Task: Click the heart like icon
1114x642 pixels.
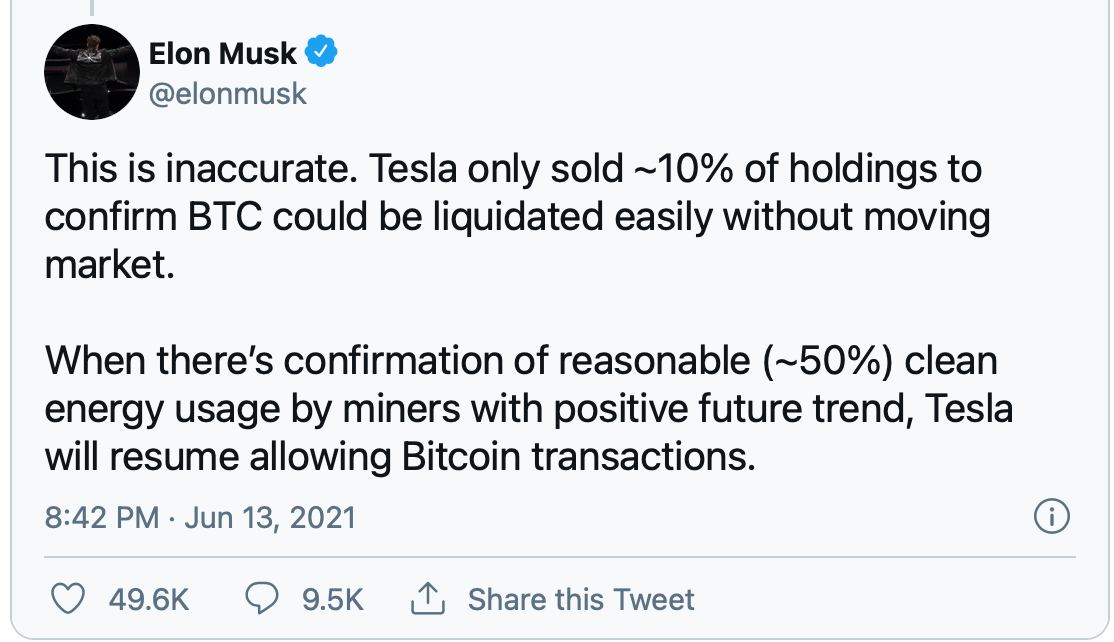Action: point(67,599)
